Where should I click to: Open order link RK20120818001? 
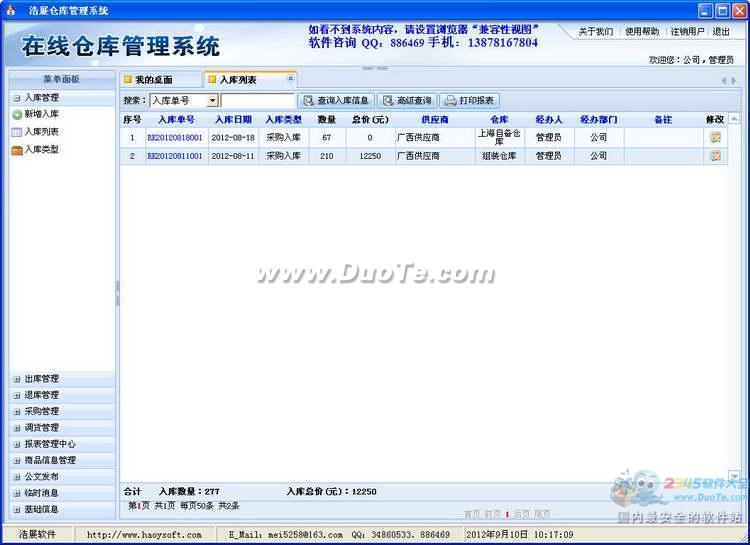[175, 138]
